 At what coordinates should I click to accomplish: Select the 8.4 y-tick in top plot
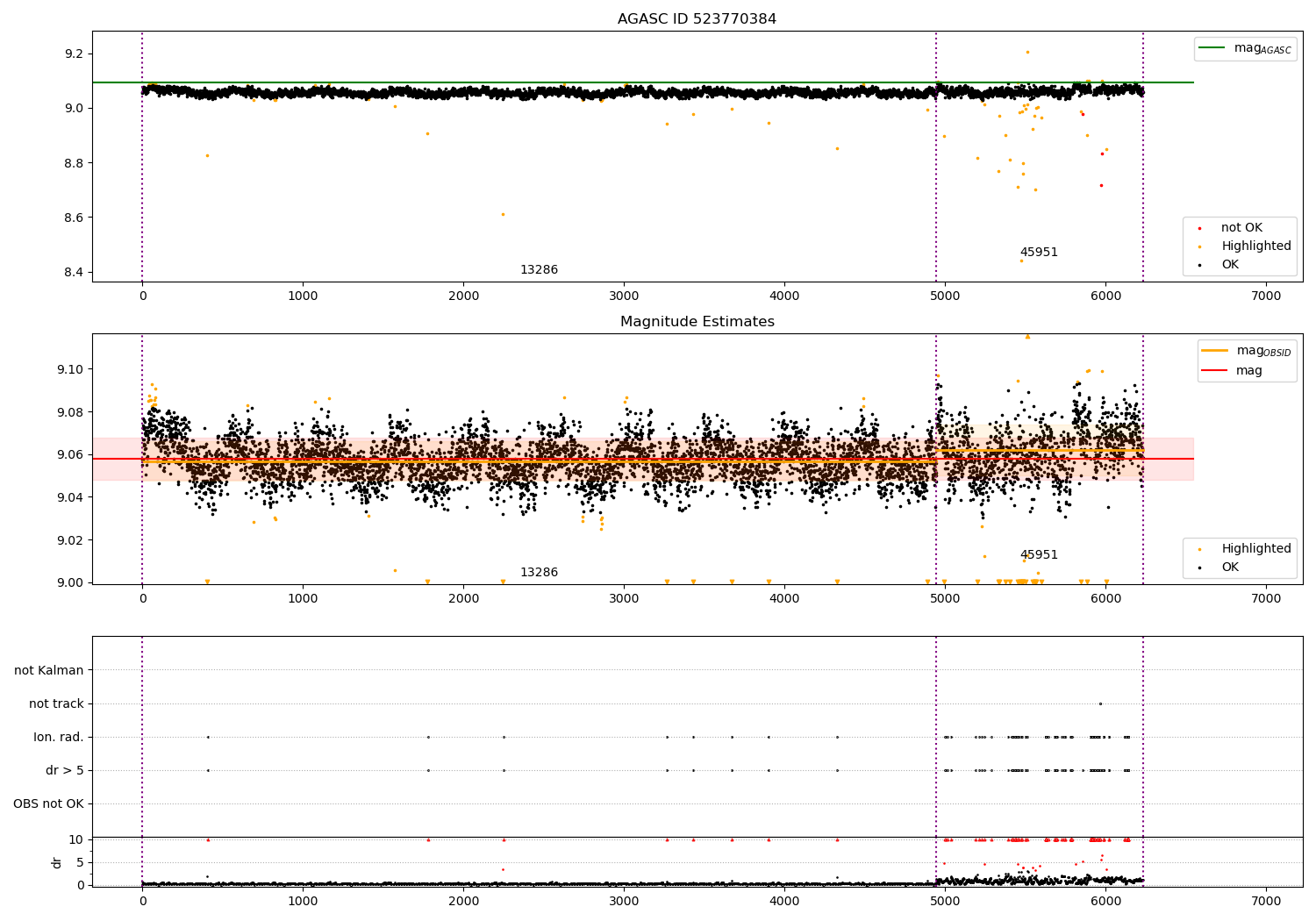click(74, 273)
